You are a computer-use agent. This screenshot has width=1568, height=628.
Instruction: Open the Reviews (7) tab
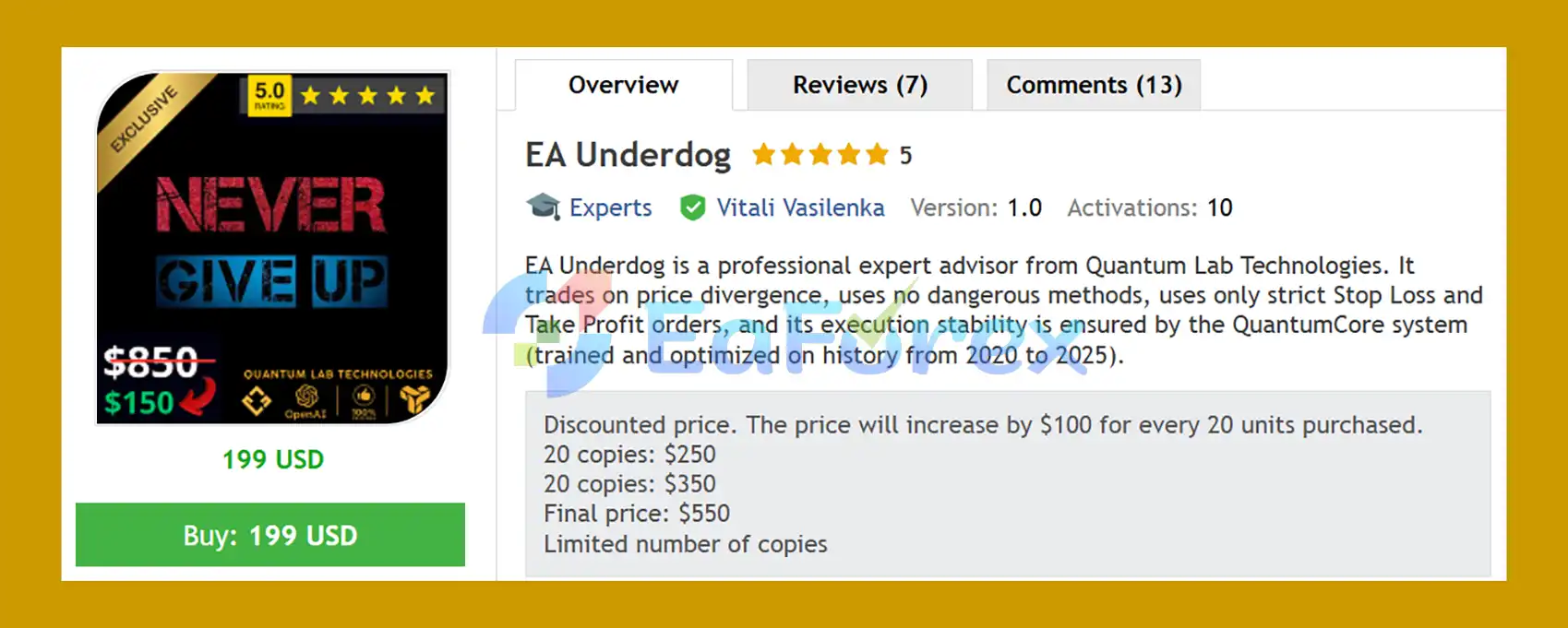pos(859,85)
